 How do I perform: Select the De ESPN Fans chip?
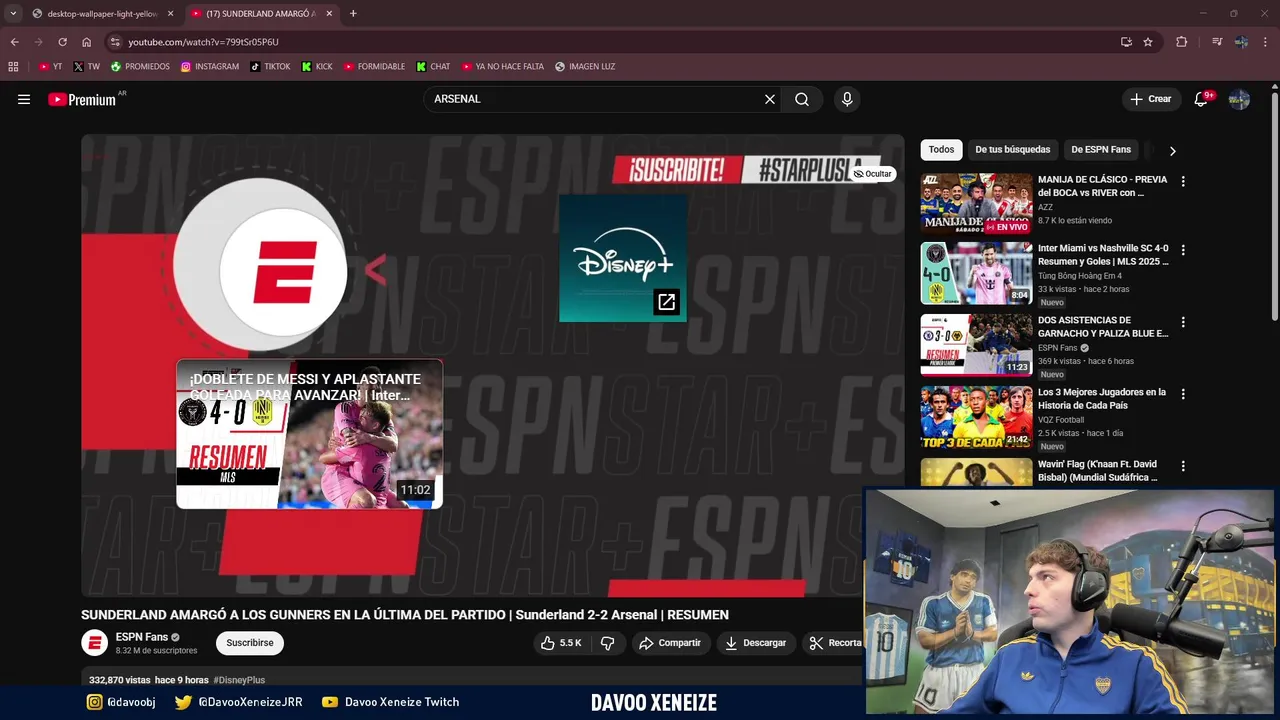[x=1101, y=150]
